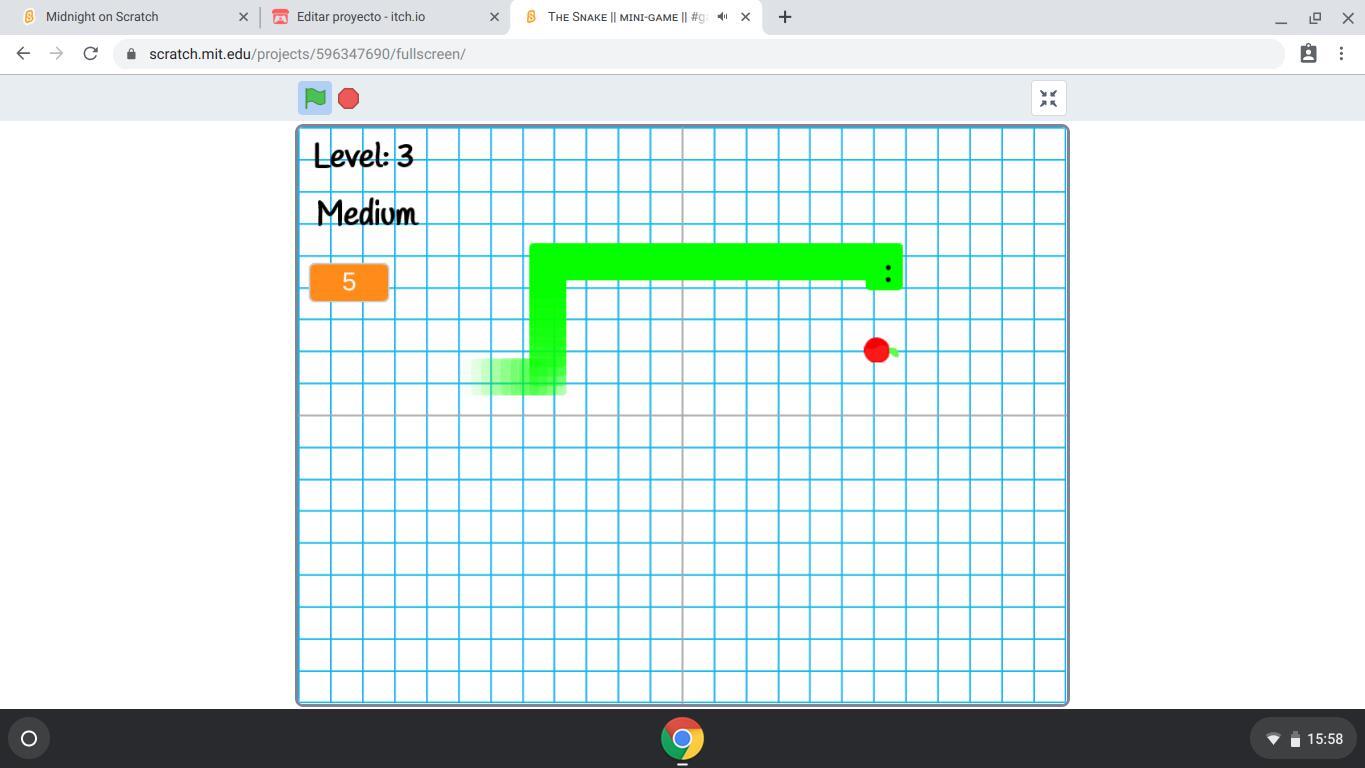Click the orange score counter showing 5
1365x768 pixels.
pos(349,282)
